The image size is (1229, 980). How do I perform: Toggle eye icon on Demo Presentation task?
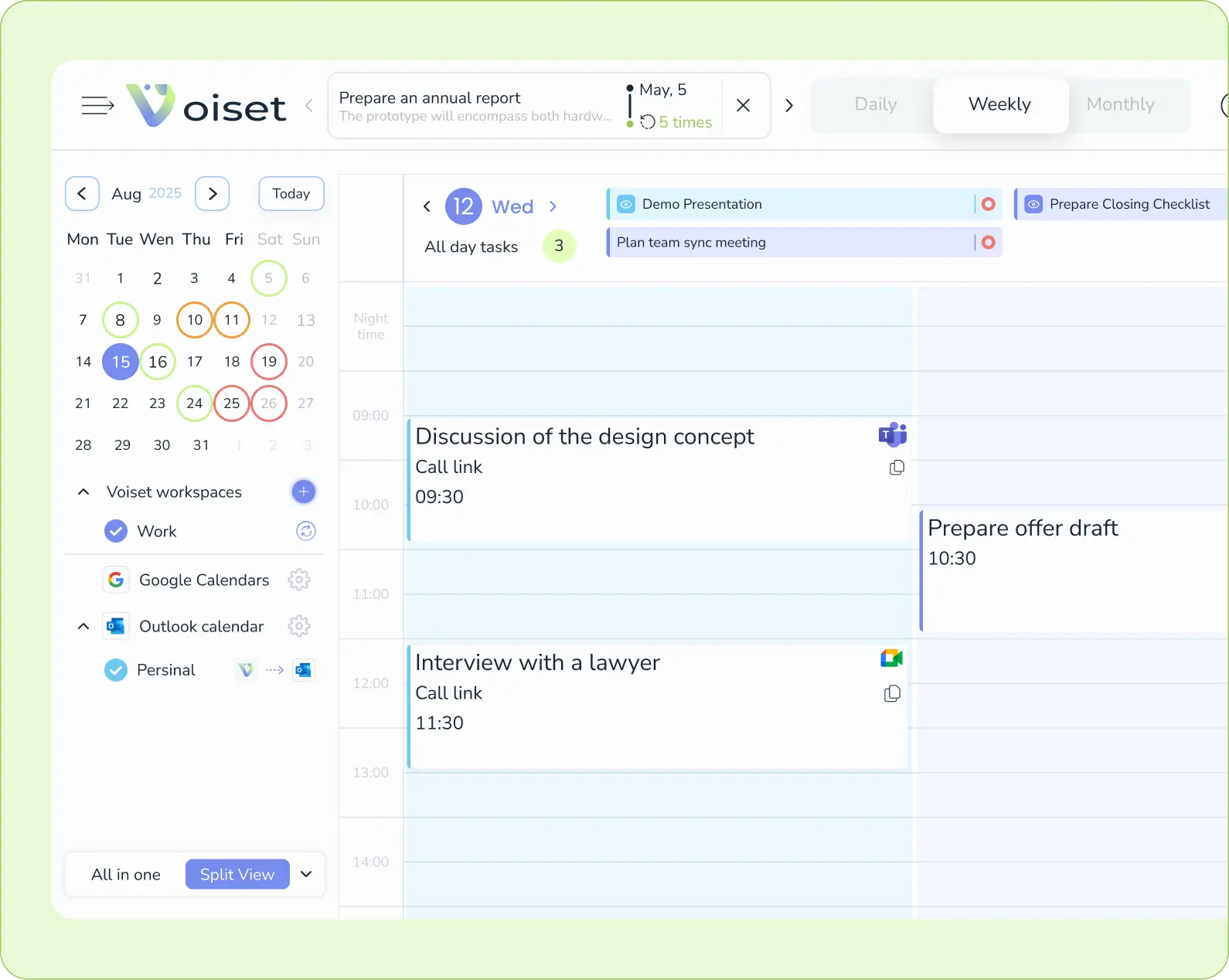[x=626, y=204]
